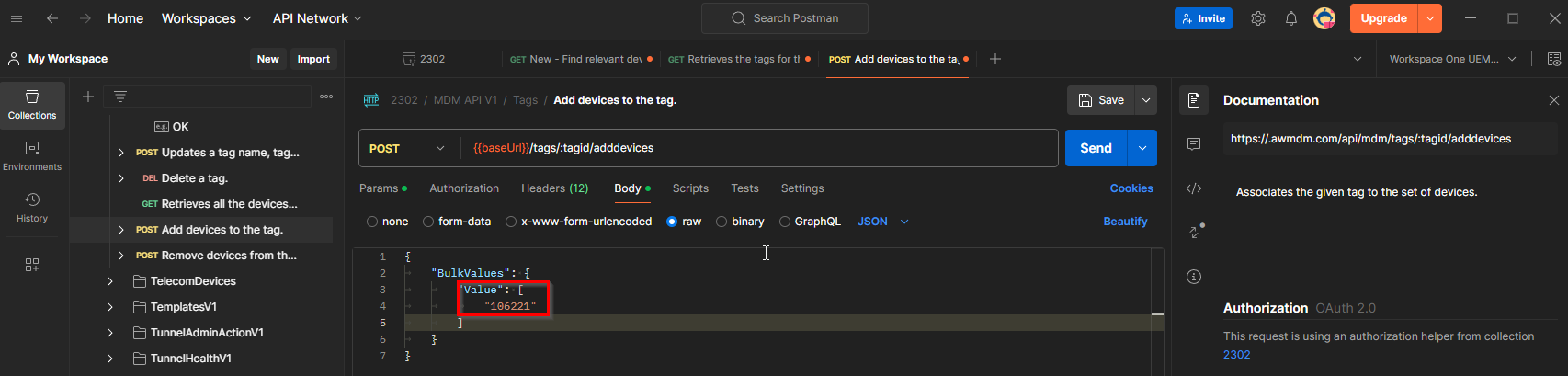Screen dimensions: 1568x376
Task: Open the Code snippet panel icon
Action: pyautogui.click(x=1194, y=188)
